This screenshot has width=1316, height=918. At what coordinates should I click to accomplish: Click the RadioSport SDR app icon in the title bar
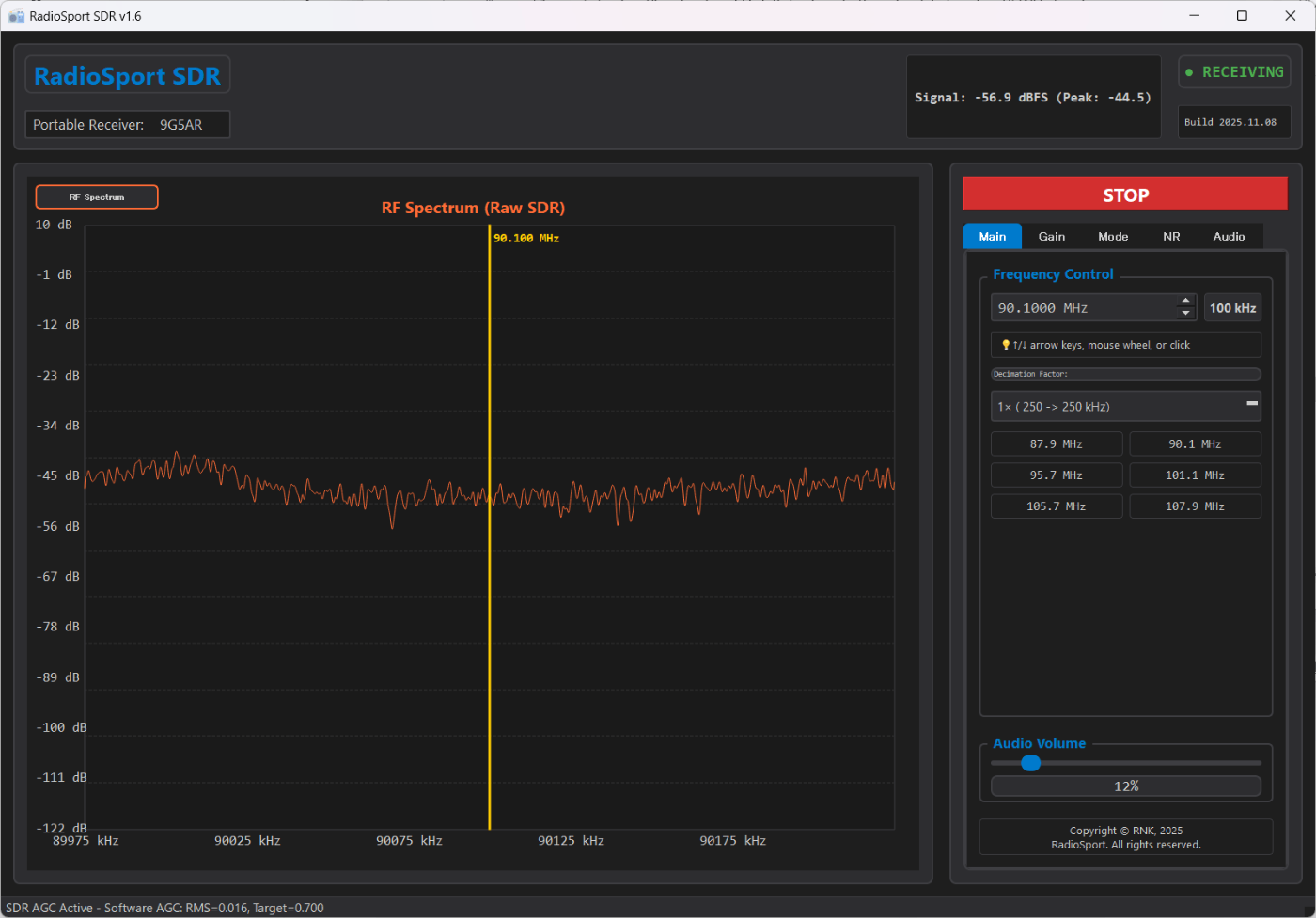click(16, 16)
